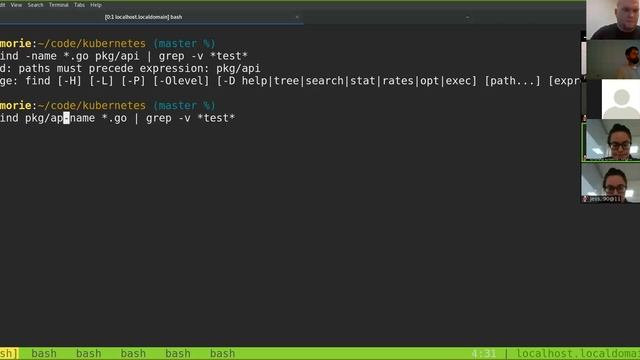Close the localhost.localdomain bash tab
Image resolution: width=640 pixels, height=360 pixels.
click(297, 17)
